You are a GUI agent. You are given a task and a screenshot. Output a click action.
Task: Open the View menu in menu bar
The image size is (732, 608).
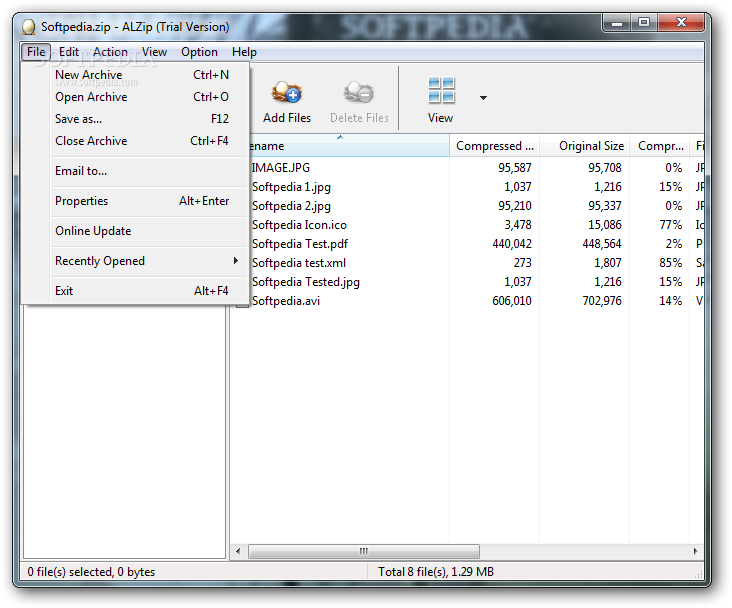pos(154,52)
